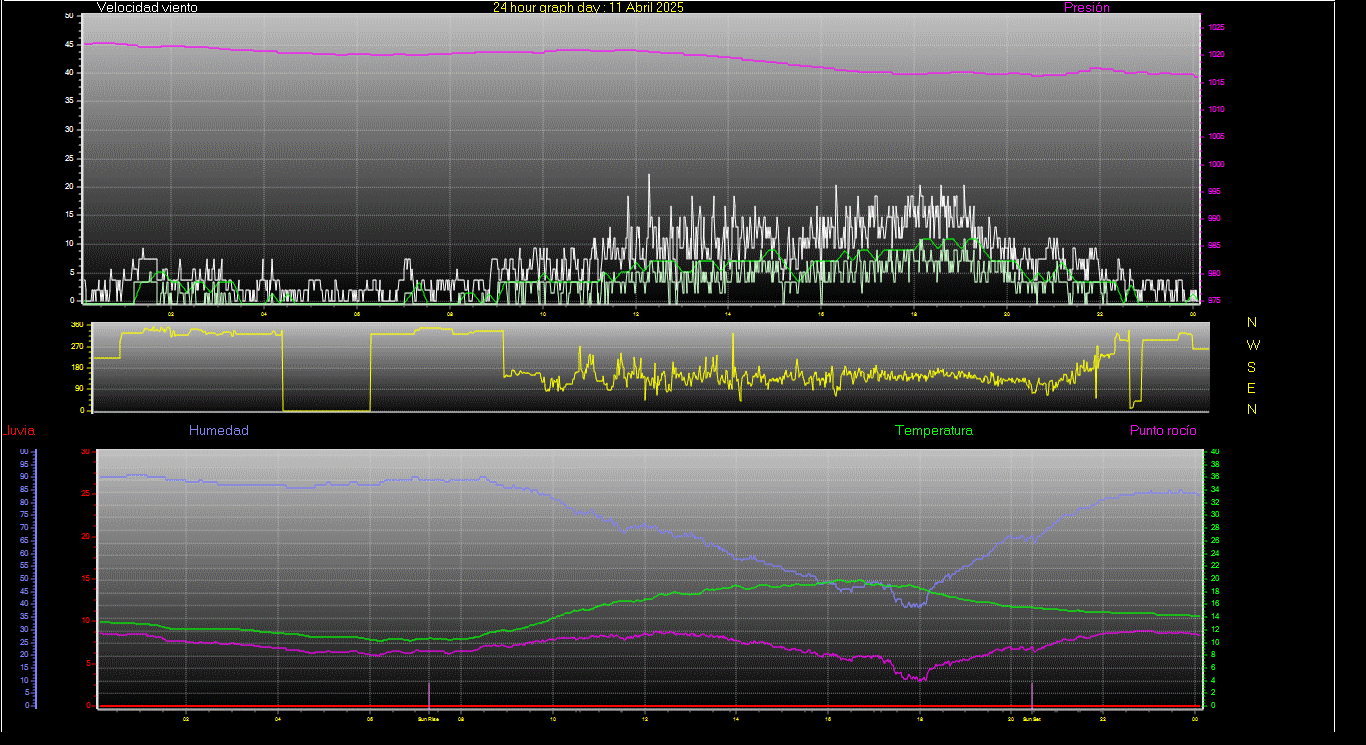
Task: Click the green "Temperatura" legend label
Action: point(933,431)
